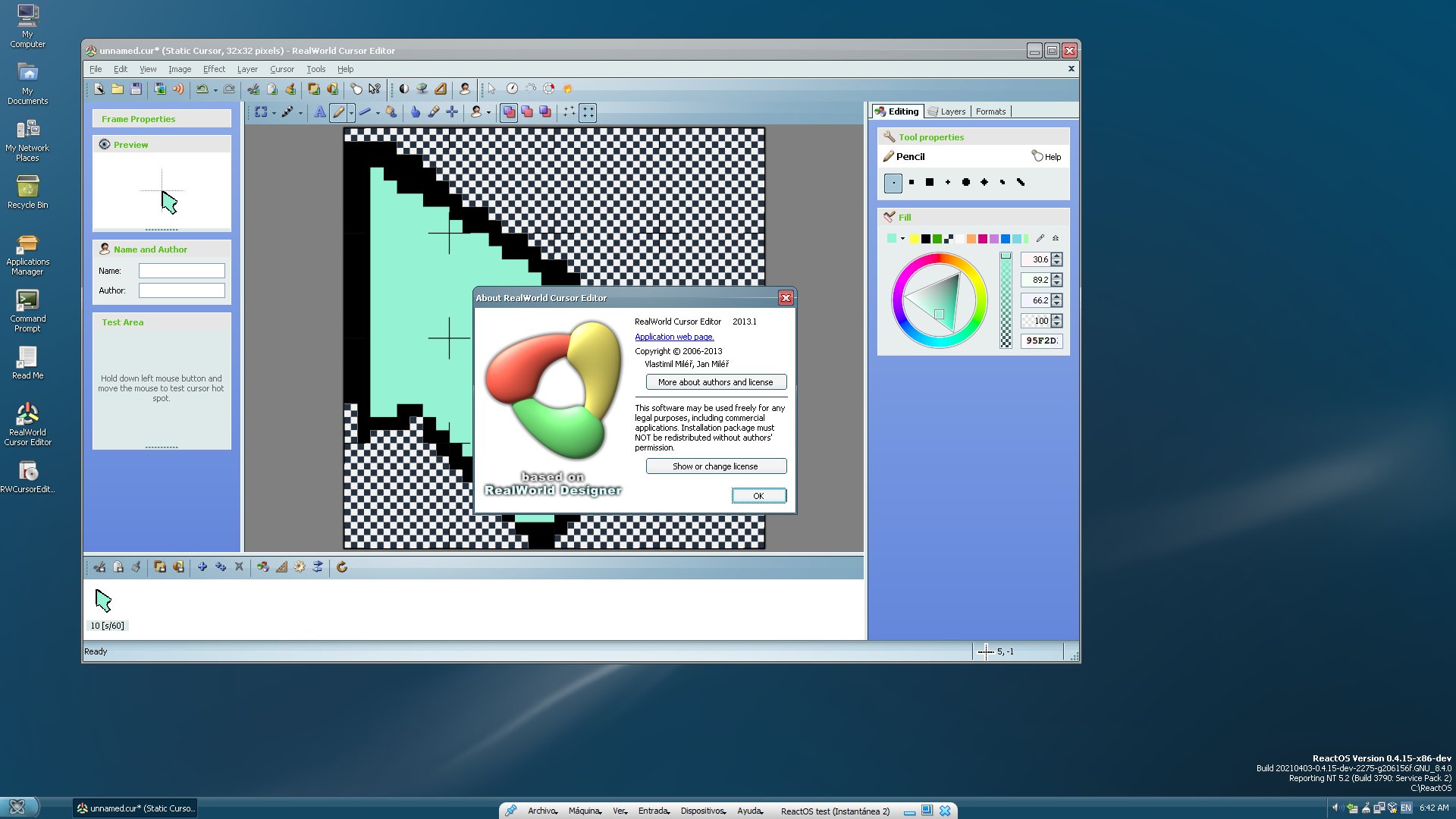Click 'Show or change license' button
The height and width of the screenshot is (819, 1456).
[x=716, y=466]
